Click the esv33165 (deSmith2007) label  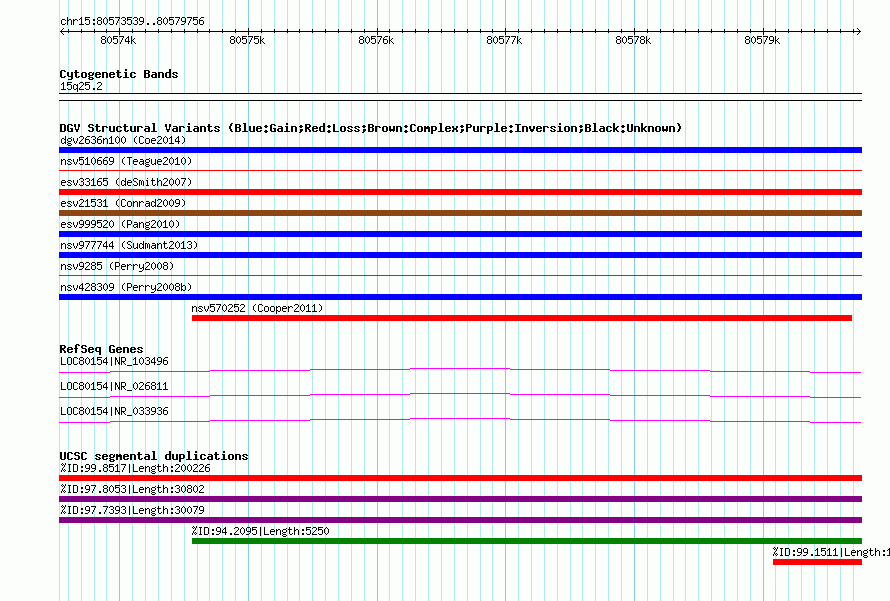coord(126,182)
